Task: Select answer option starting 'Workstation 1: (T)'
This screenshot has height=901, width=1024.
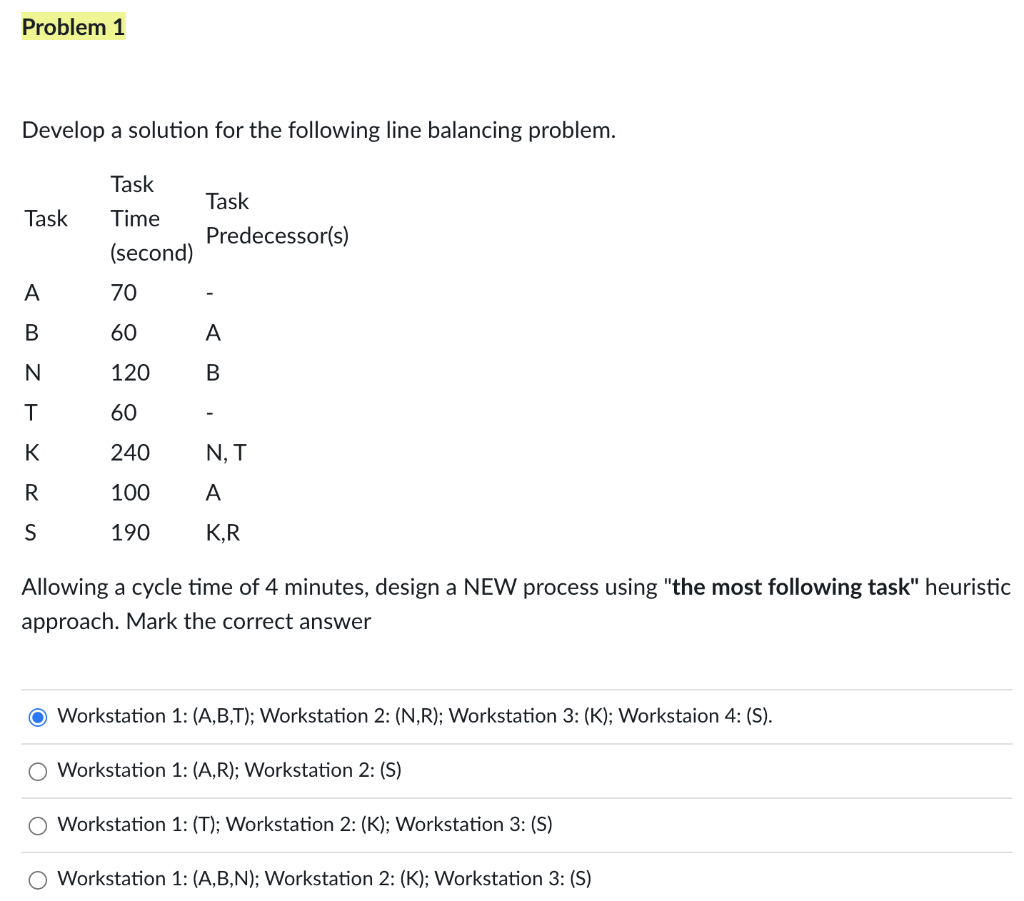Action: click(x=37, y=825)
